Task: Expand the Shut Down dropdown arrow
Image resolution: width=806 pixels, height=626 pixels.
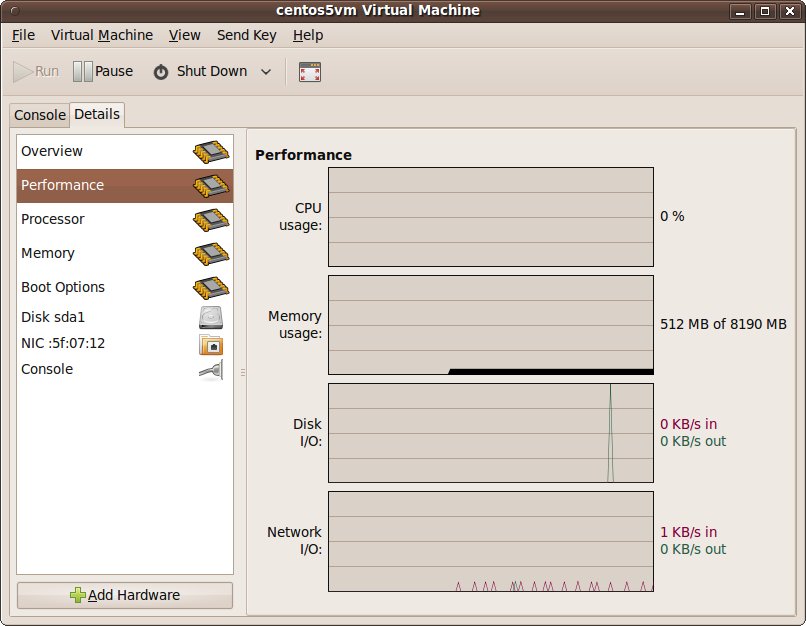Action: click(266, 72)
